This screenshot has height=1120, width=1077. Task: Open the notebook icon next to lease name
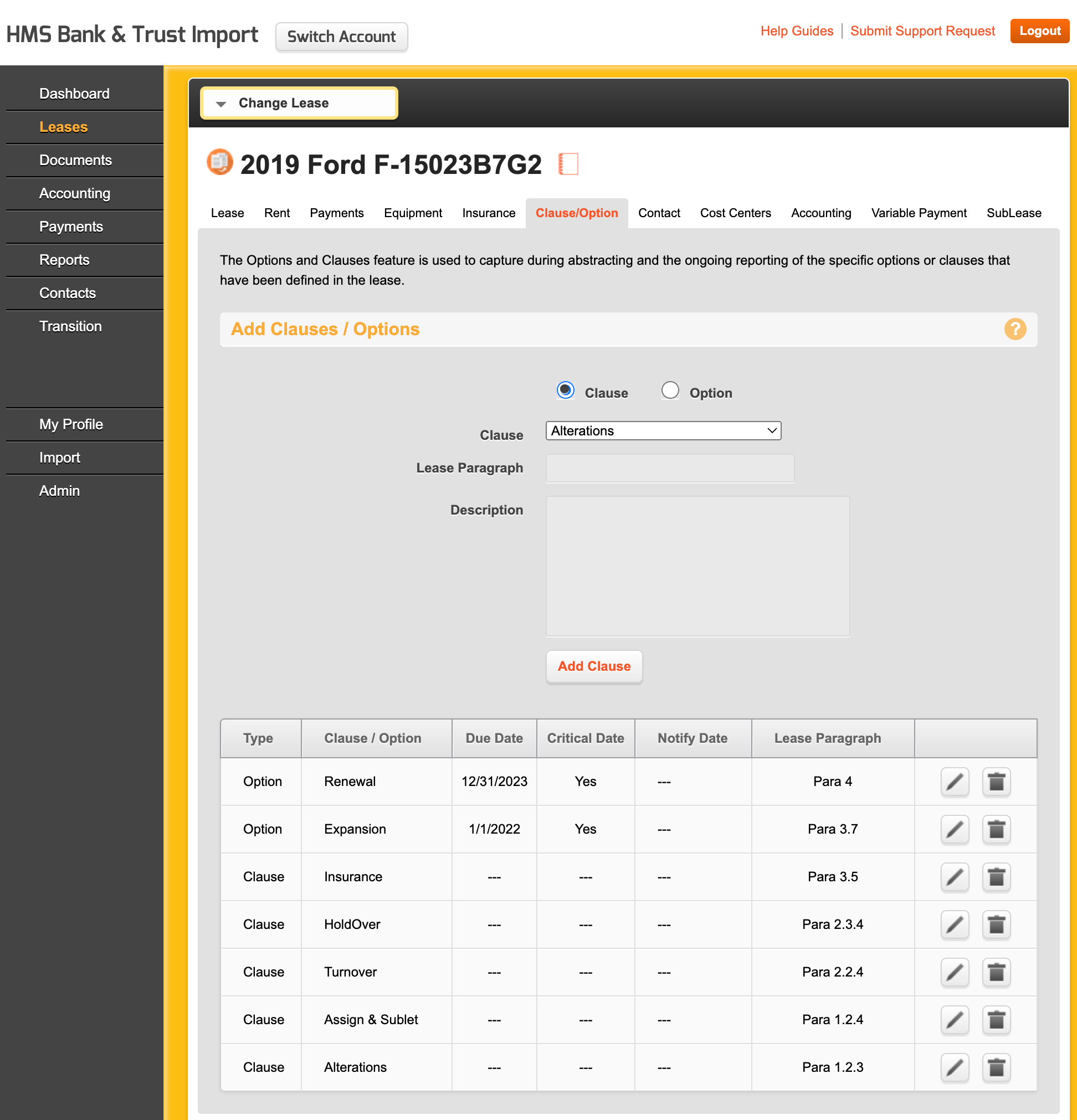click(568, 164)
